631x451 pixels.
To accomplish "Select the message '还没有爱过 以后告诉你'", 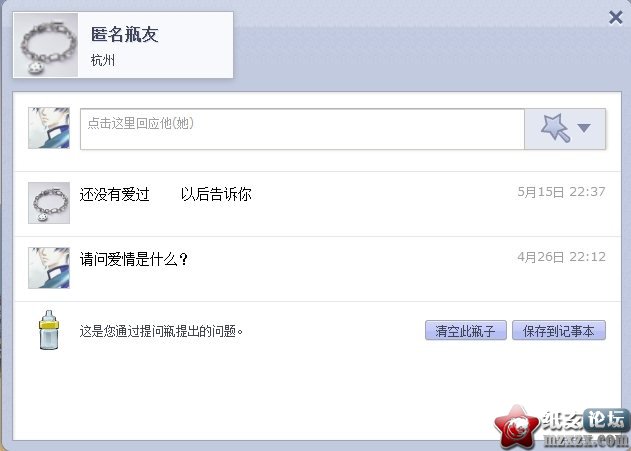I will [165, 194].
